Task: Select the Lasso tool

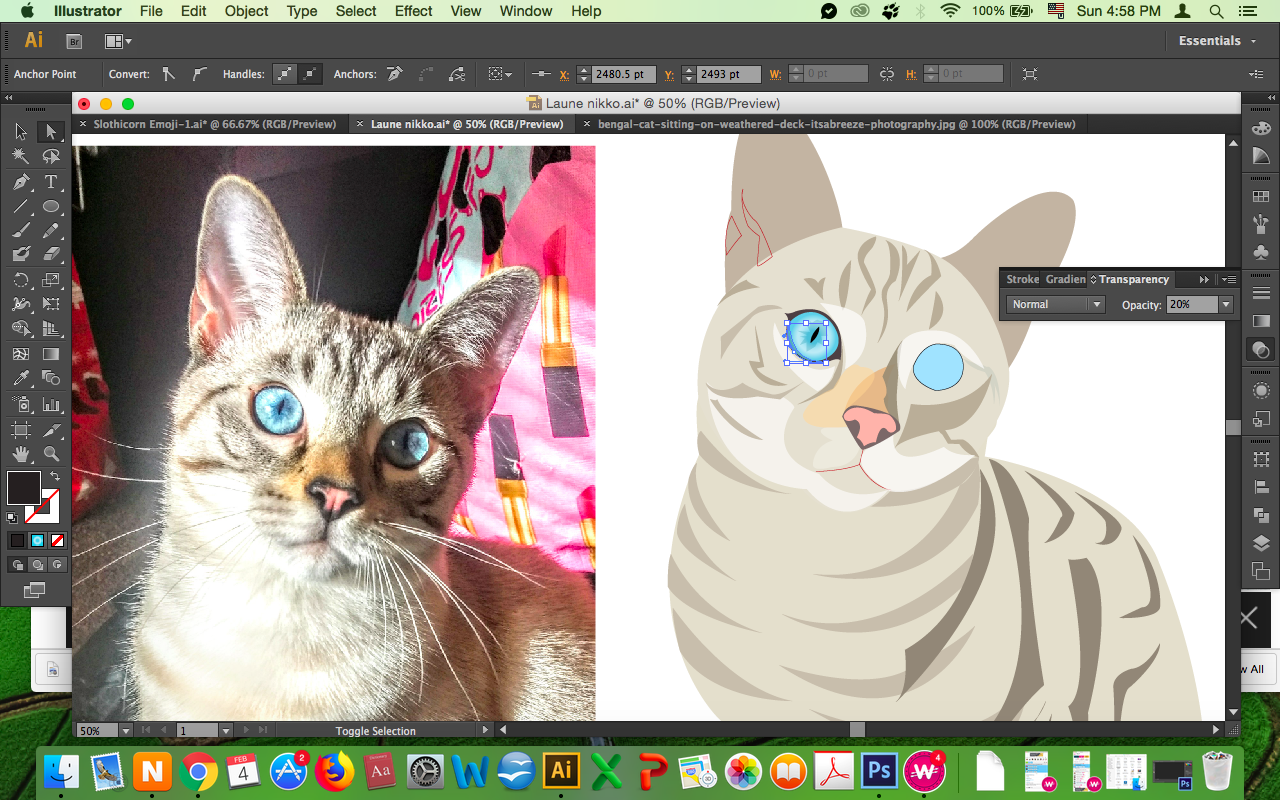Action: (51, 157)
